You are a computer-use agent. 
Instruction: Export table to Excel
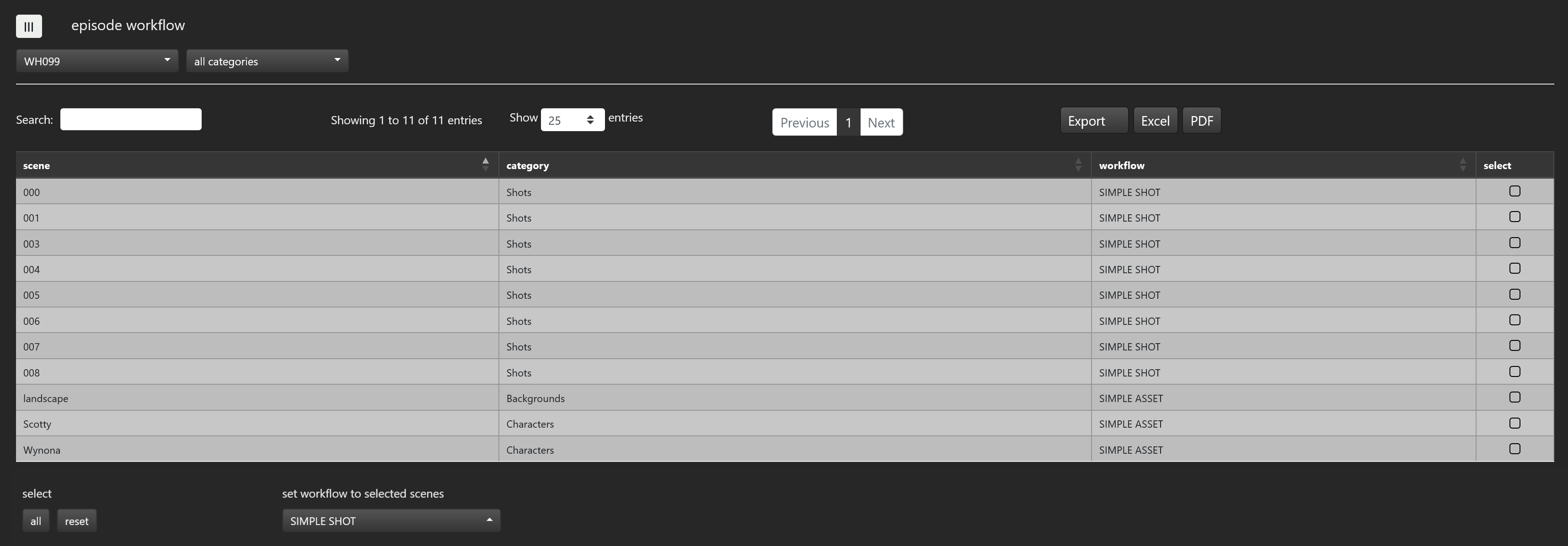(1155, 120)
